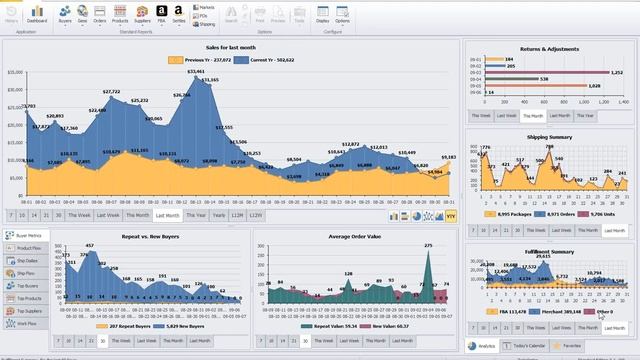Open the Sales report globe icon
The image size is (640, 360).
[x=82, y=14]
